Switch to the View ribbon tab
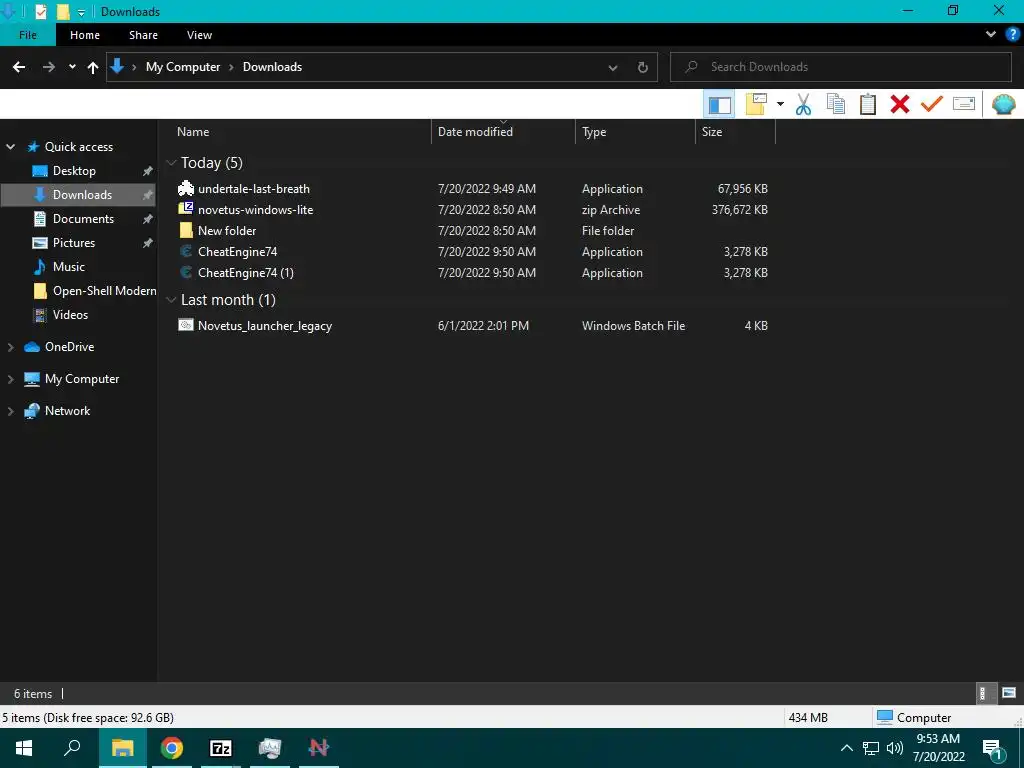Viewport: 1024px width, 768px height. 199,35
